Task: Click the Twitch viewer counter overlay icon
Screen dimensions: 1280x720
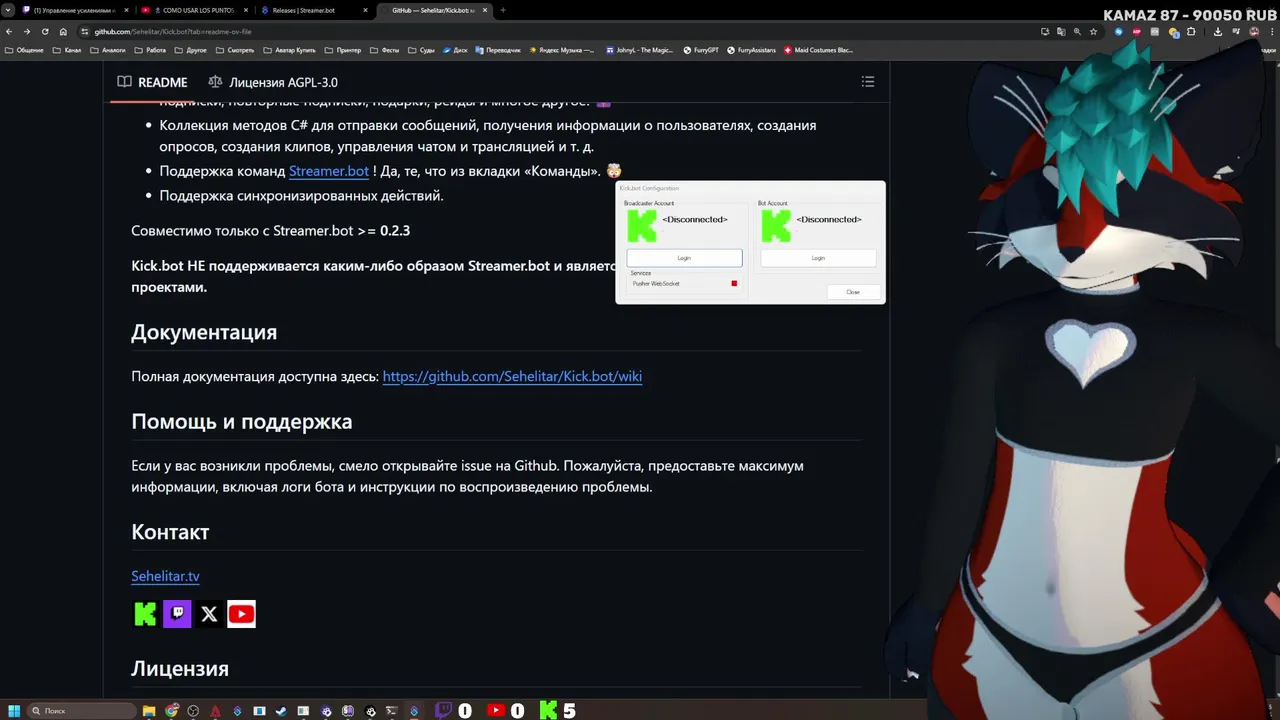Action: [x=443, y=711]
